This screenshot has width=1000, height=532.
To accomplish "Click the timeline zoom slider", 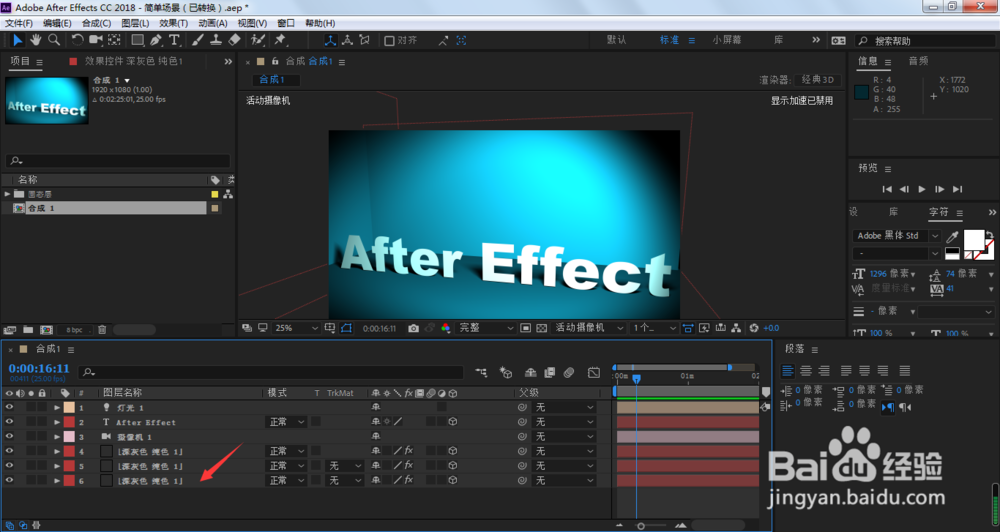I will click(x=642, y=526).
